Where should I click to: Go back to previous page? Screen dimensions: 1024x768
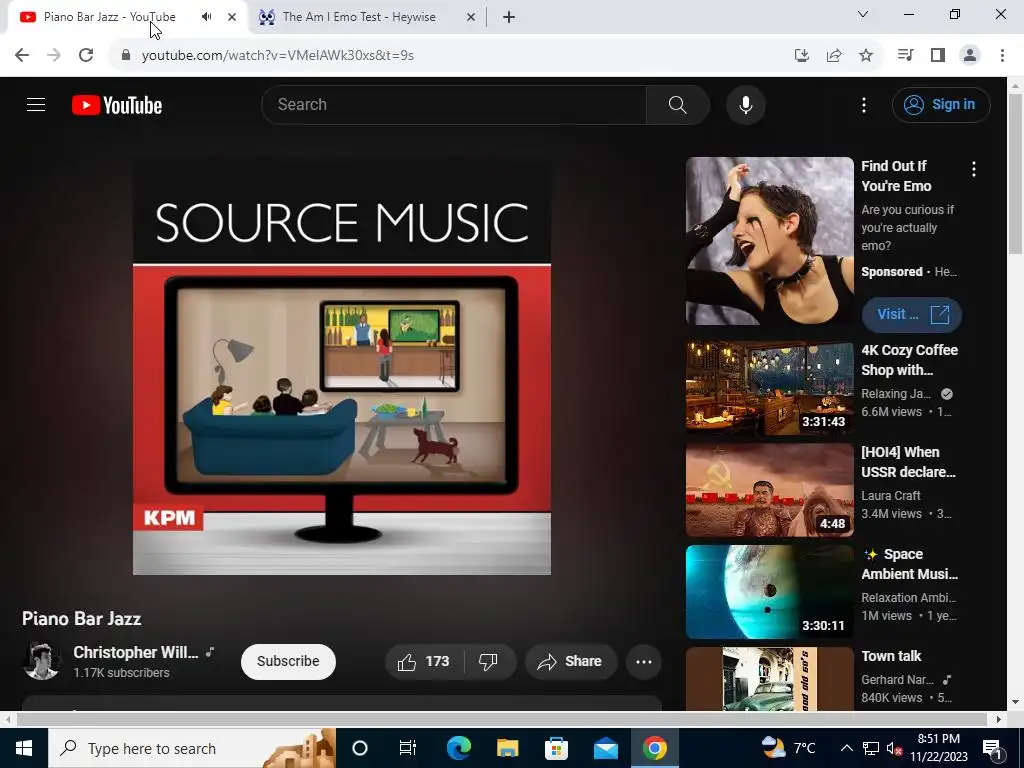point(22,55)
